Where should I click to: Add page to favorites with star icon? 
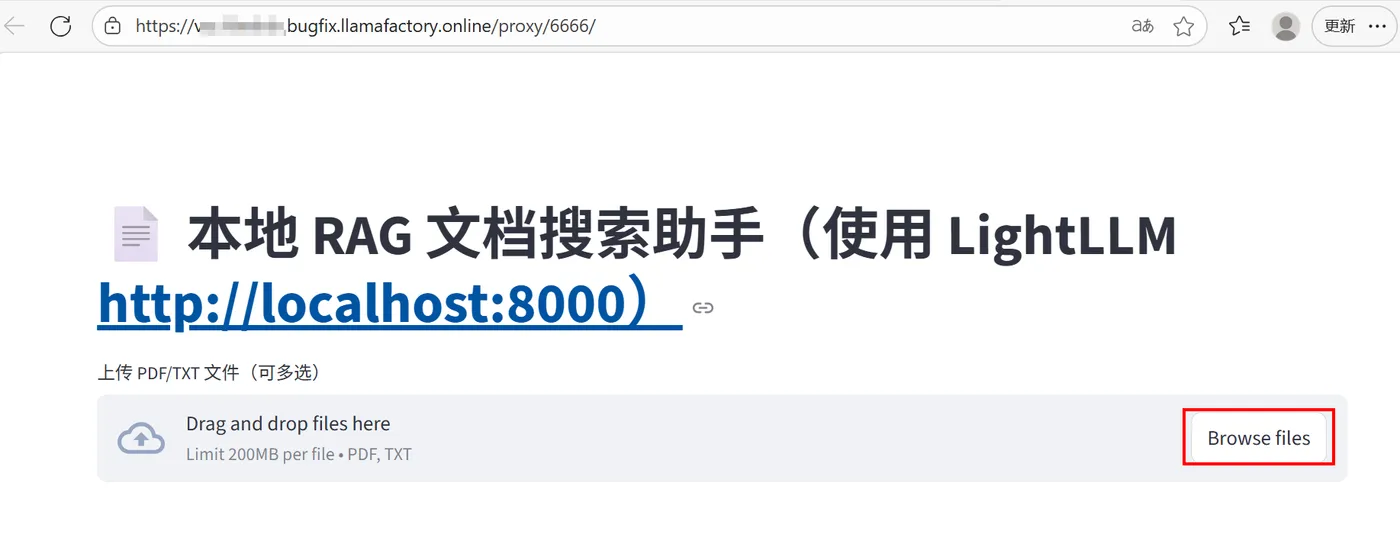pos(1184,26)
